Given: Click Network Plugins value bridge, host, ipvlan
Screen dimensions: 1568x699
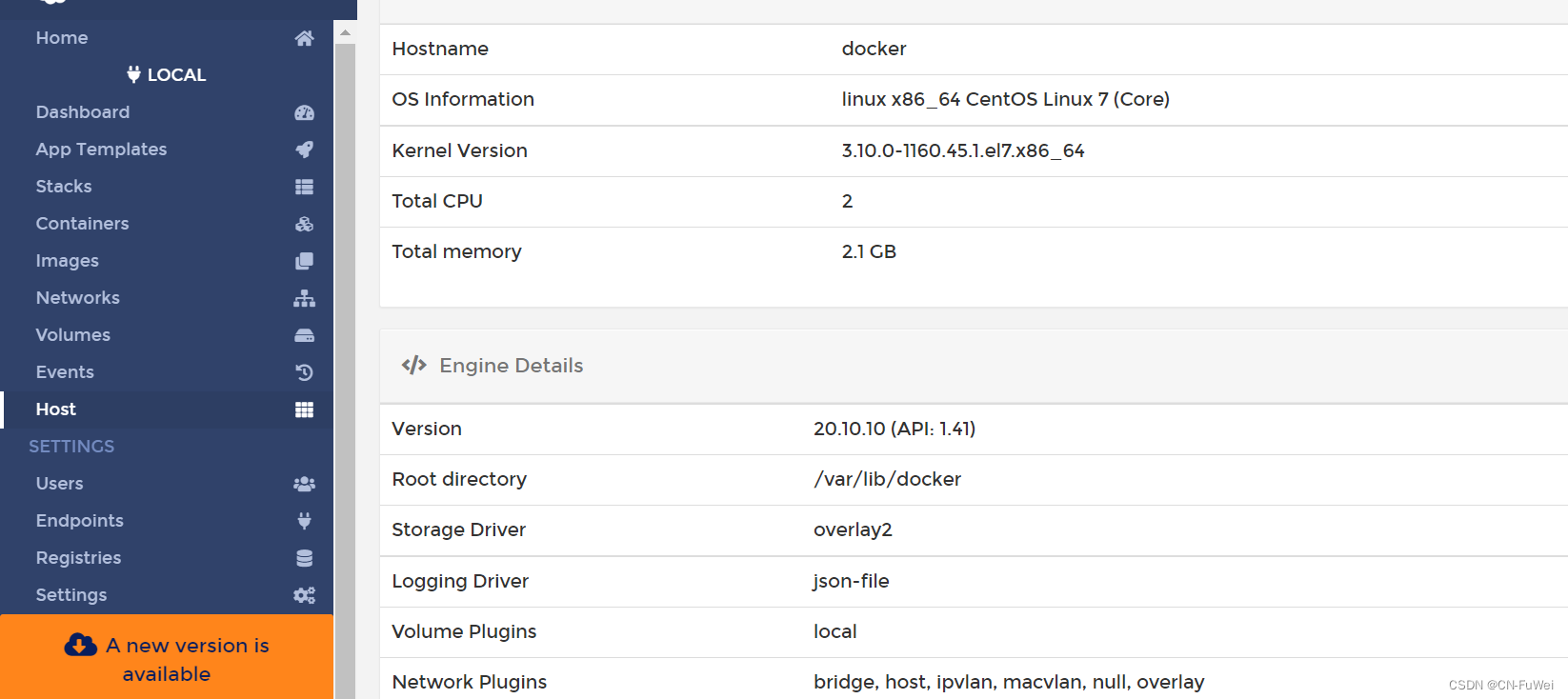Looking at the screenshot, I should click(x=1009, y=682).
